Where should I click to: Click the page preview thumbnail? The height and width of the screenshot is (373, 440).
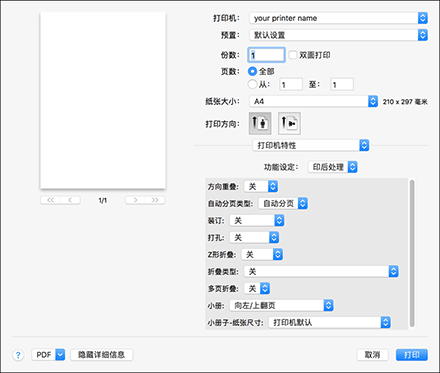(x=103, y=100)
